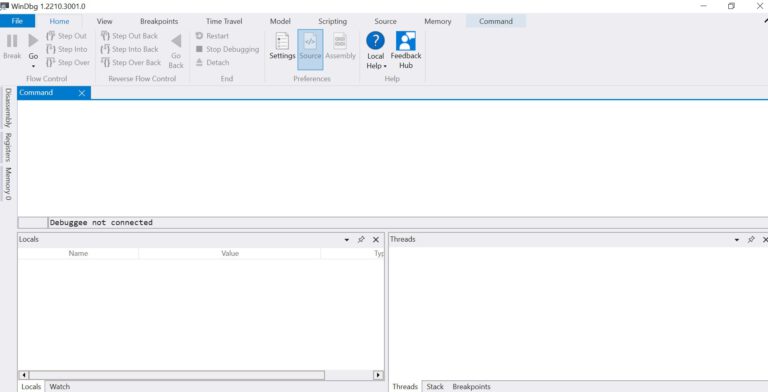The image size is (768, 392).
Task: Open the Threads panel options dropdown
Action: [x=737, y=240]
